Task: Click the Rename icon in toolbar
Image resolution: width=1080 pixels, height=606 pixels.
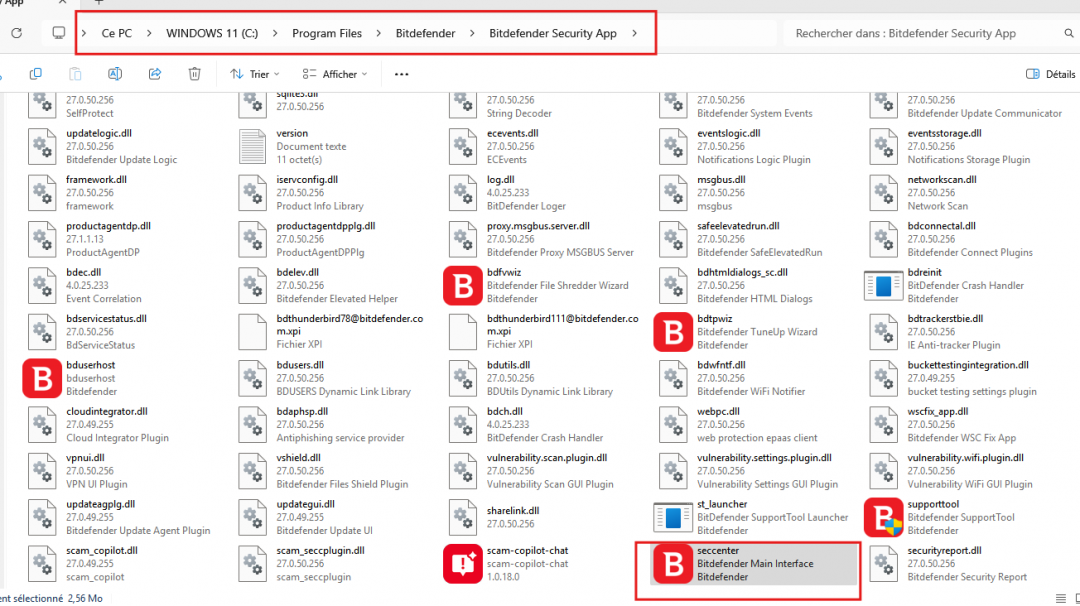Action: point(115,74)
